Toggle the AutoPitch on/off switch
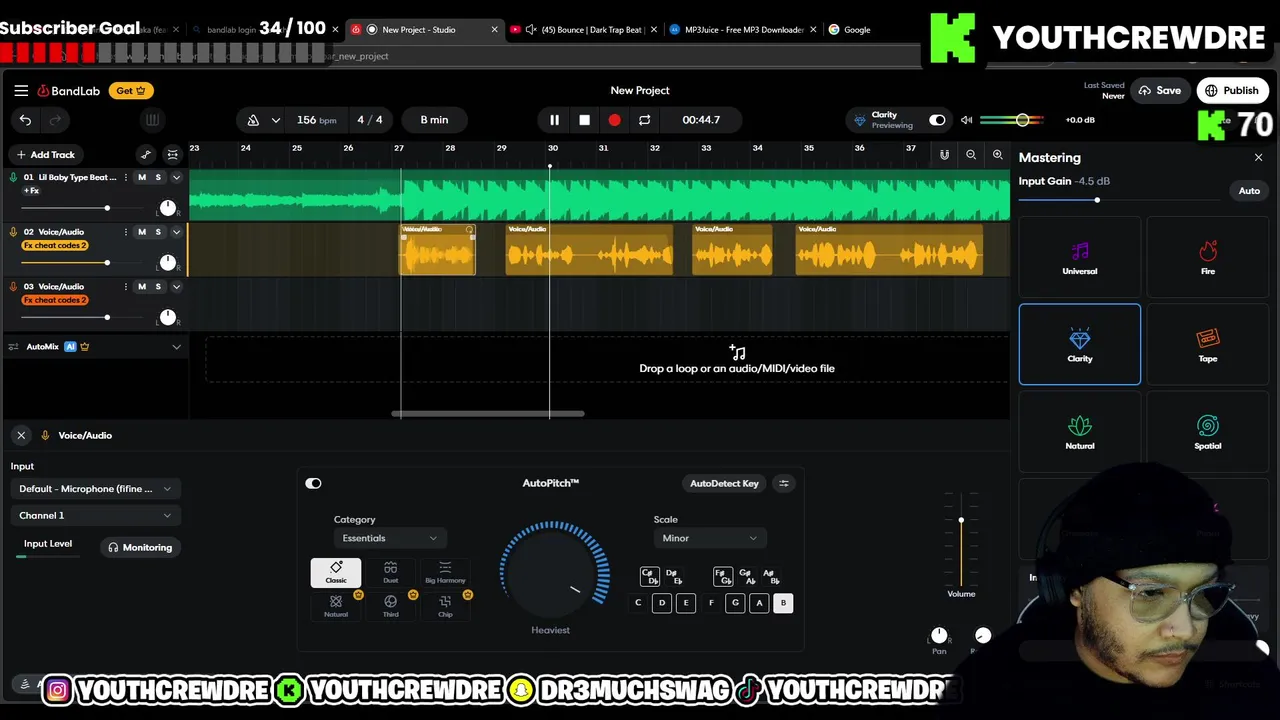Viewport: 1280px width, 720px height. (313, 484)
